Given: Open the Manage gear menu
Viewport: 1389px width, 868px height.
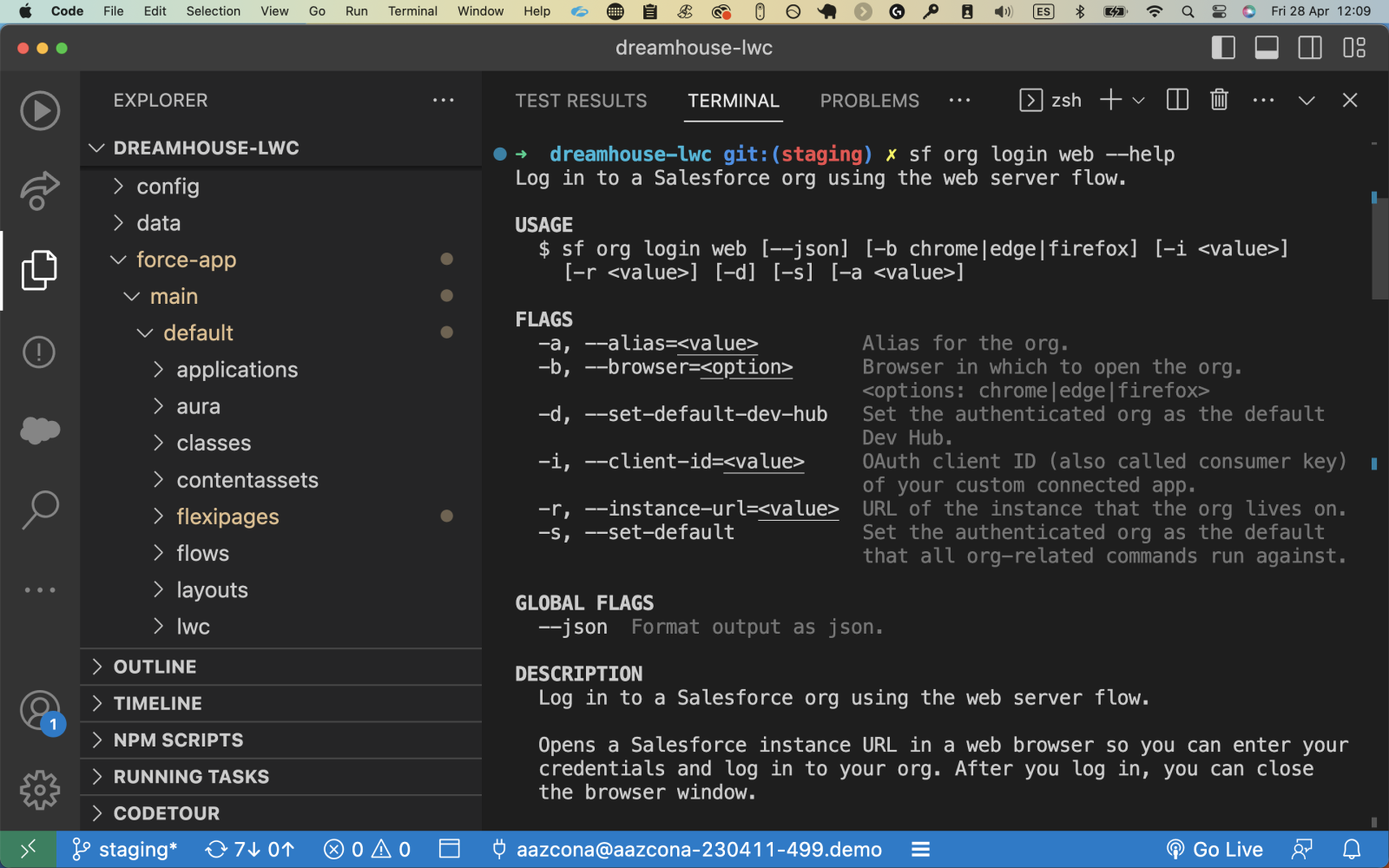Looking at the screenshot, I should pos(40,790).
